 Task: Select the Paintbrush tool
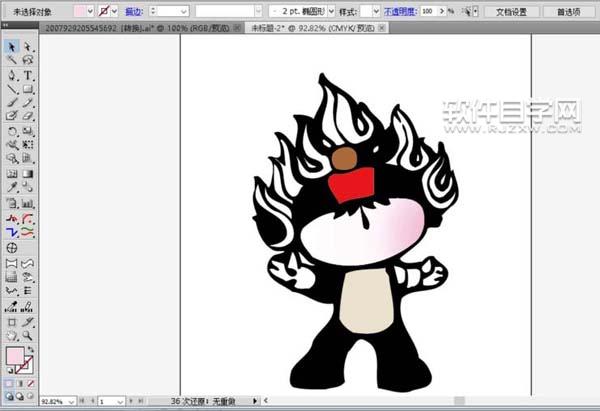(x=12, y=102)
